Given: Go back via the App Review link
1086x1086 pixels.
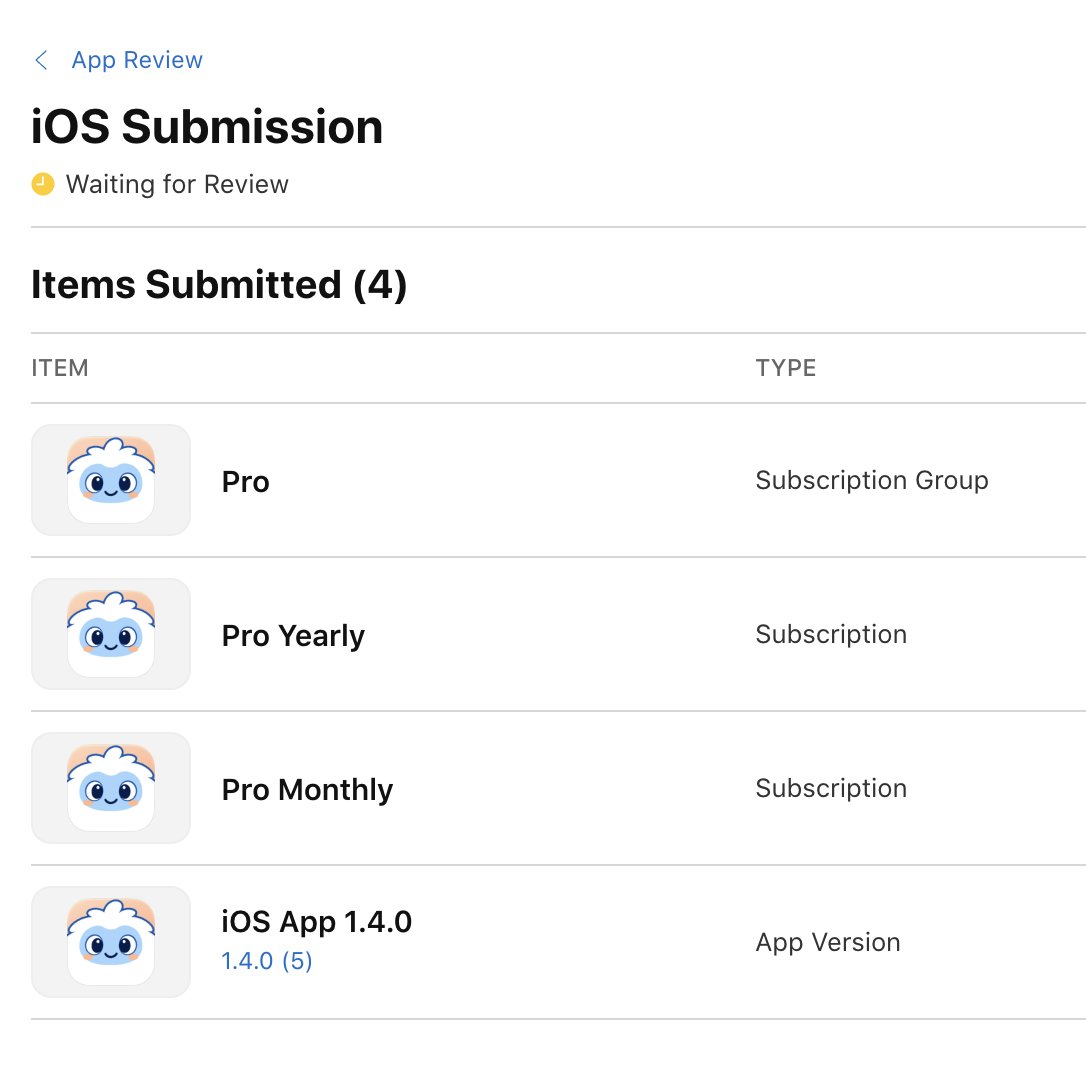Looking at the screenshot, I should [x=137, y=60].
